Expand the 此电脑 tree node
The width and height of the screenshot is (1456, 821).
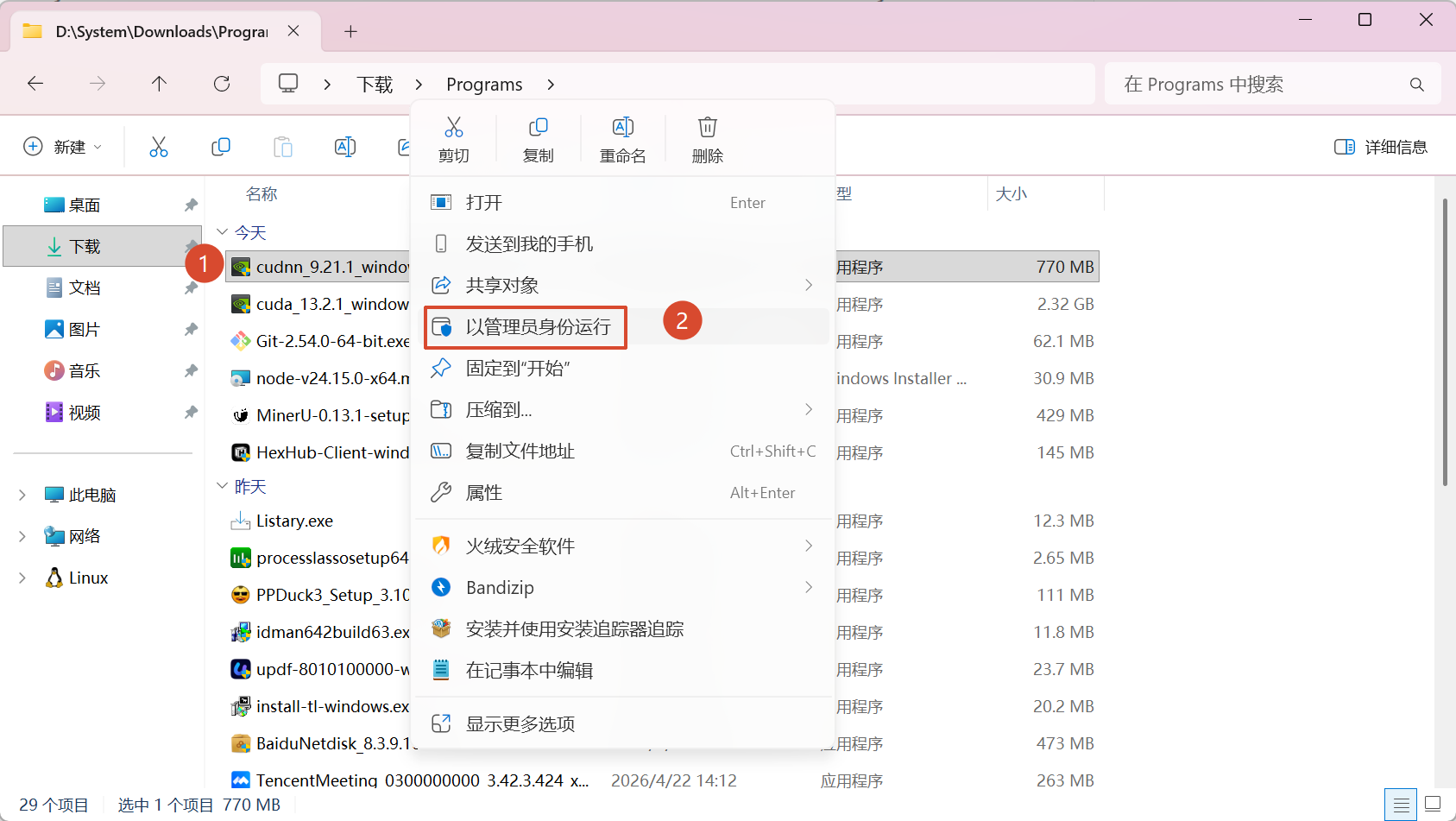[x=22, y=496]
